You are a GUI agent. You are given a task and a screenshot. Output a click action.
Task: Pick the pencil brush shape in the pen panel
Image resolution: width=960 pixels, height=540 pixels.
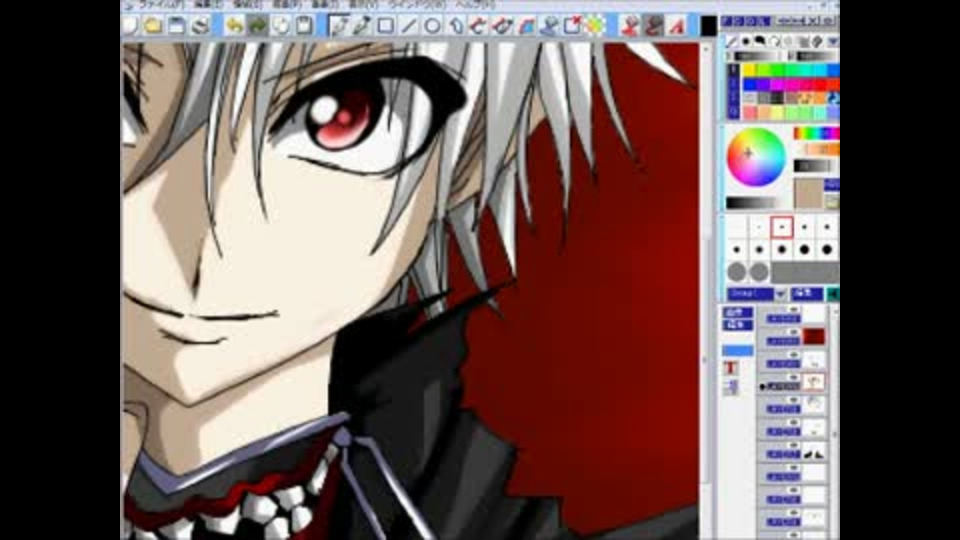click(x=732, y=42)
